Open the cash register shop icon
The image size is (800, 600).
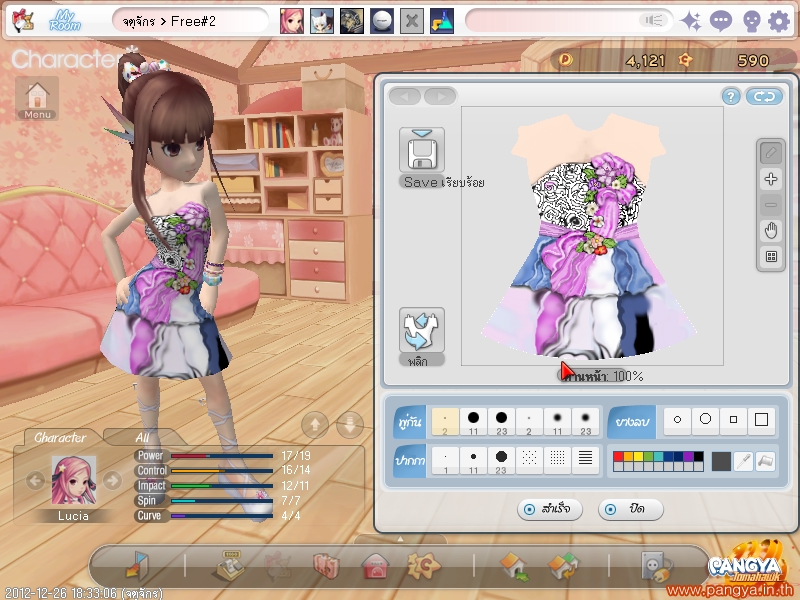click(x=230, y=566)
